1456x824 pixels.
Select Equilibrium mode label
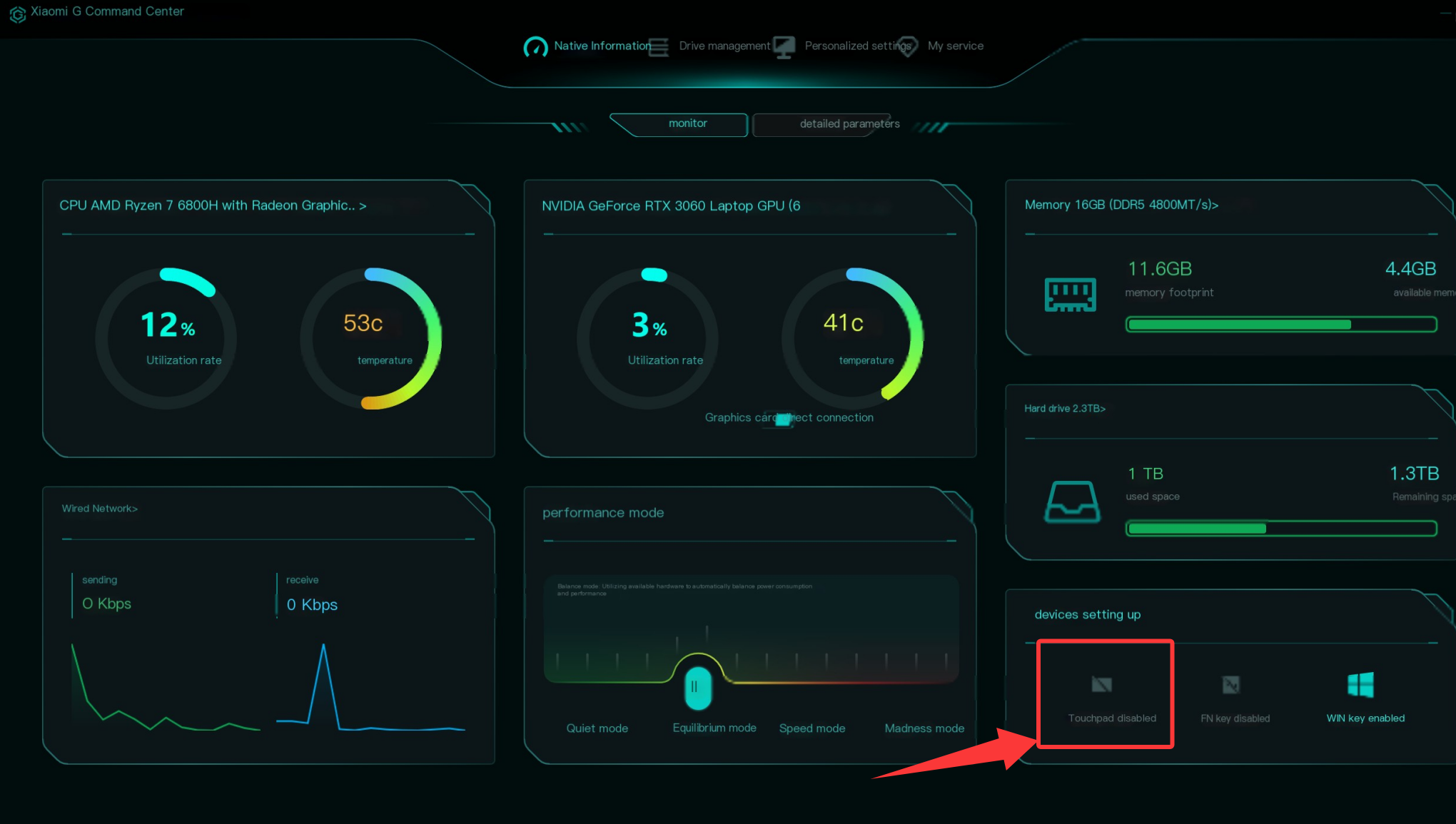pos(714,728)
